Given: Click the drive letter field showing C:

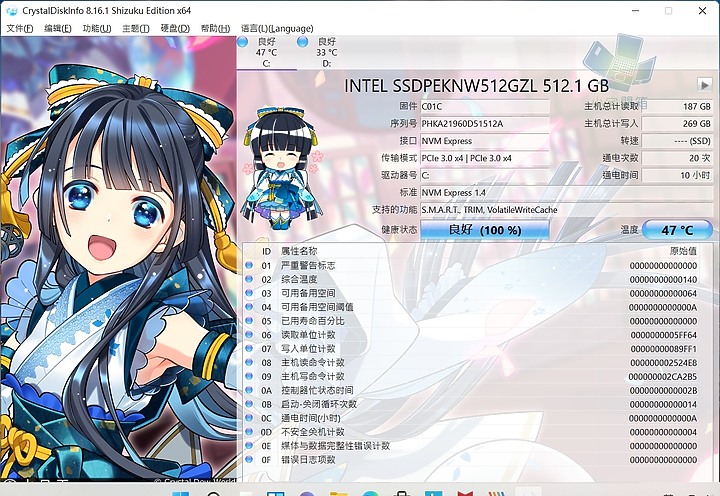Looking at the screenshot, I should pos(485,175).
